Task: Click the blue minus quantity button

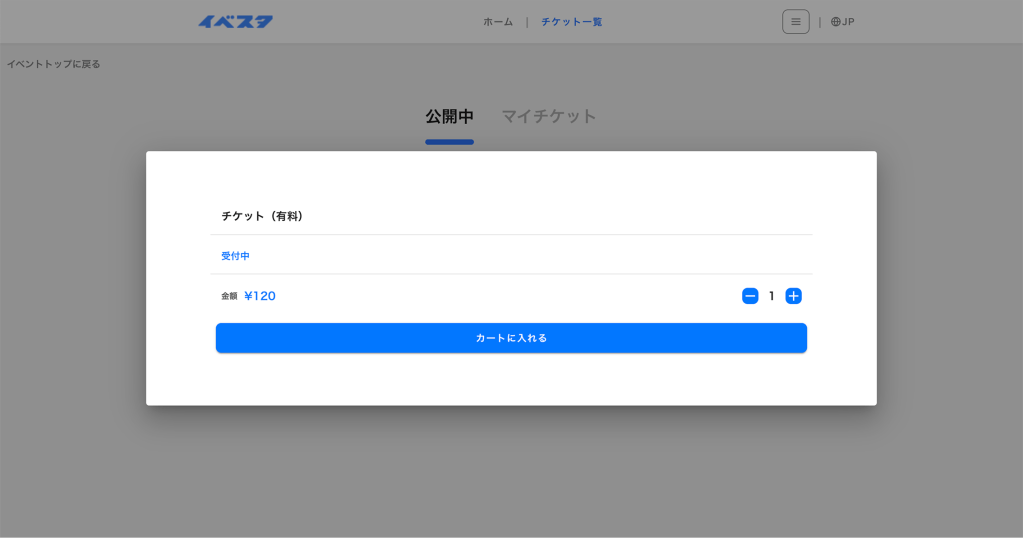Action: (750, 296)
